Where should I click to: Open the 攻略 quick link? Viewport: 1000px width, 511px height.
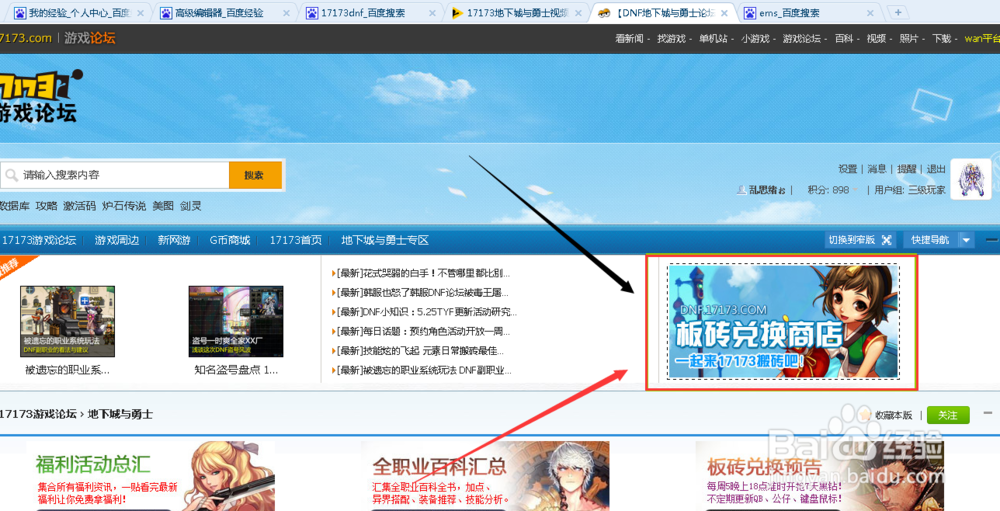(x=47, y=205)
